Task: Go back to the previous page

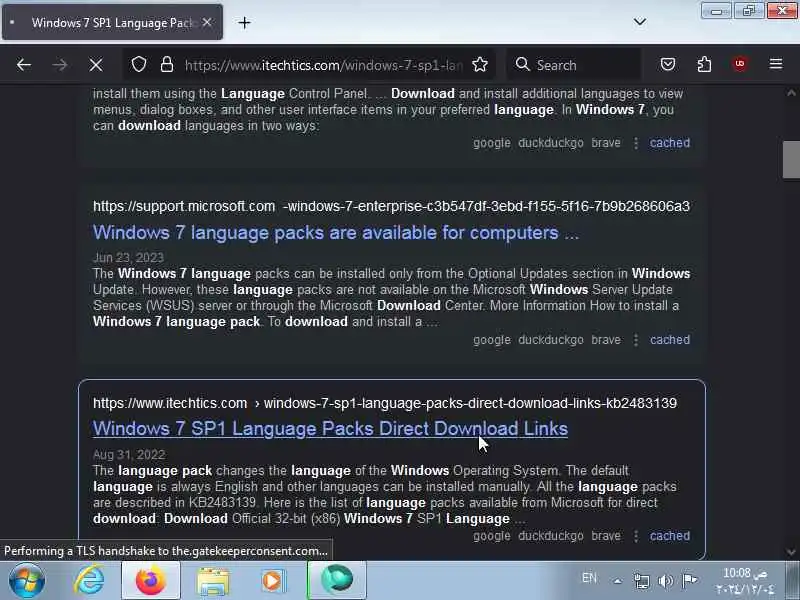Action: [x=24, y=65]
